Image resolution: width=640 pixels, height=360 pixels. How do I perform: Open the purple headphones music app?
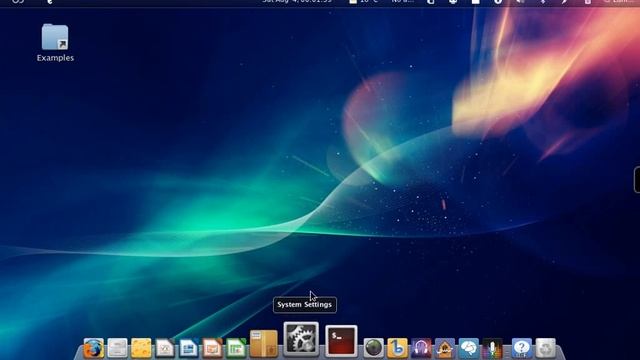421,348
